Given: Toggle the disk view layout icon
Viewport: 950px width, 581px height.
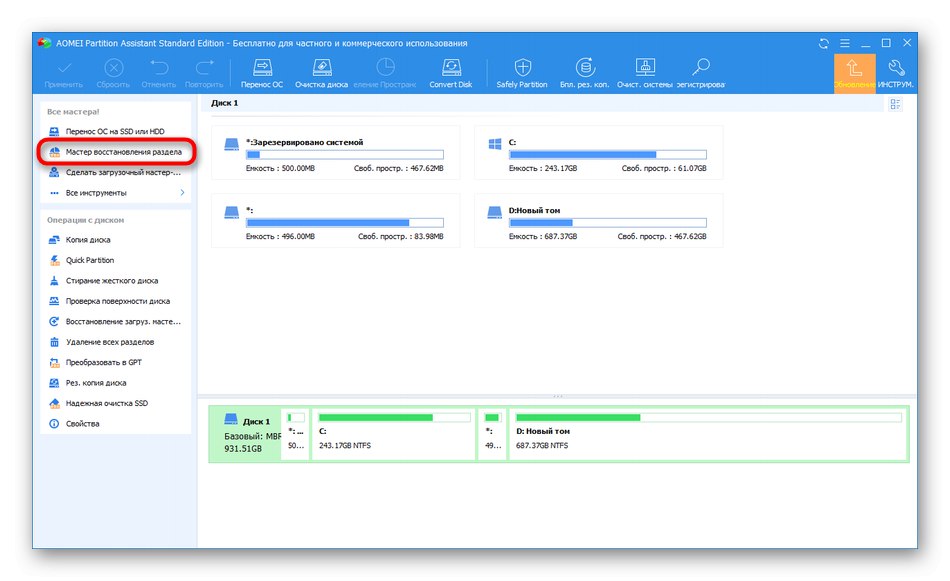Looking at the screenshot, I should coord(895,104).
